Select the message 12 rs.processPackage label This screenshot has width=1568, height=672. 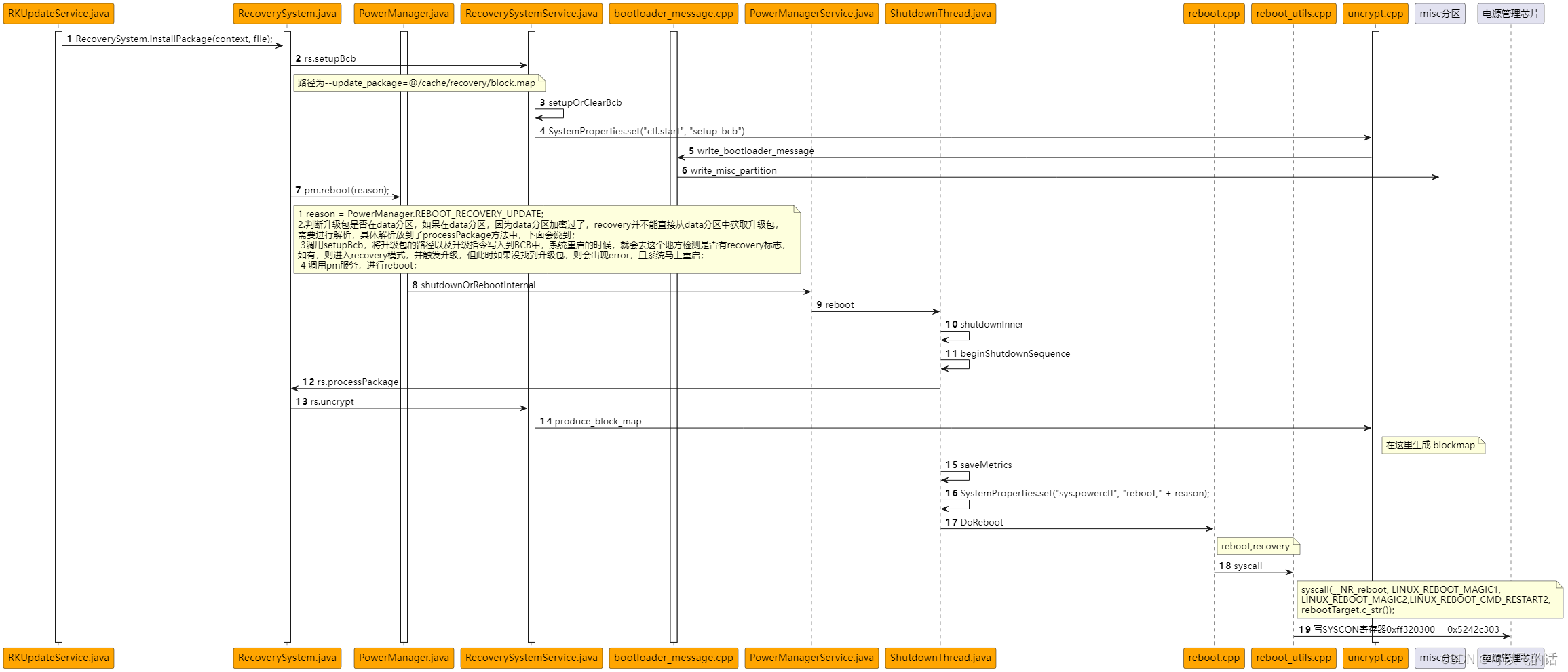click(350, 382)
